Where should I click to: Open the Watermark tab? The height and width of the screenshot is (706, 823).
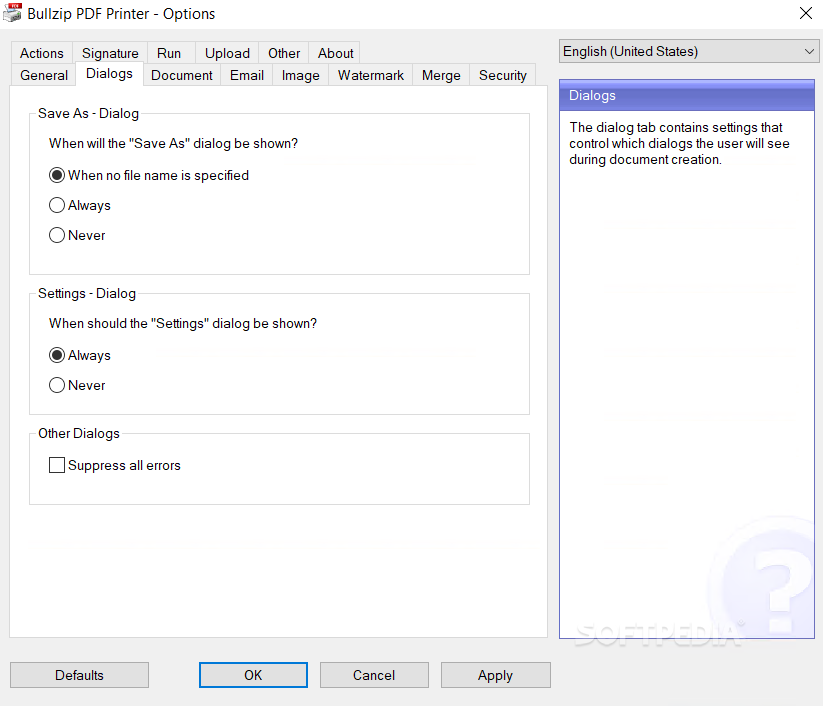coord(371,75)
